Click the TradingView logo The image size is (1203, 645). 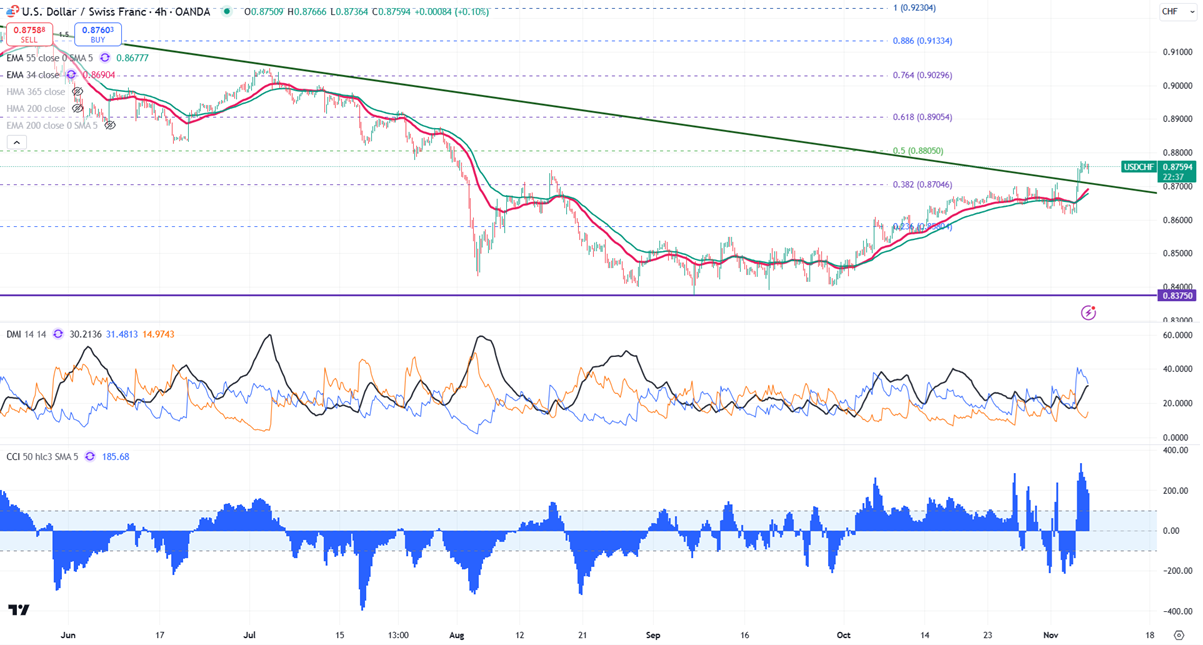tap(17, 610)
